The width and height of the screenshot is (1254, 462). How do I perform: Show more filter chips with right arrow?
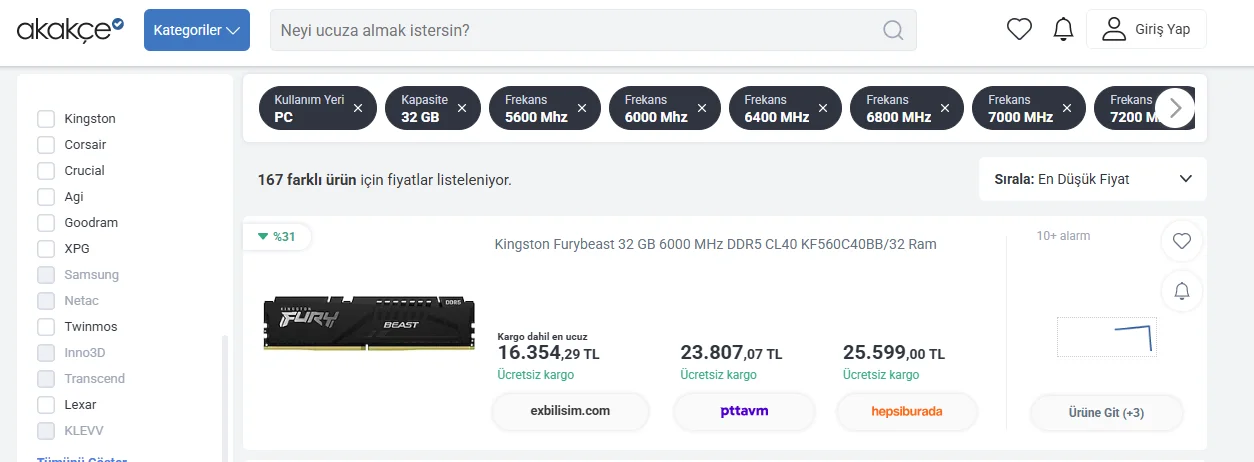[1176, 108]
